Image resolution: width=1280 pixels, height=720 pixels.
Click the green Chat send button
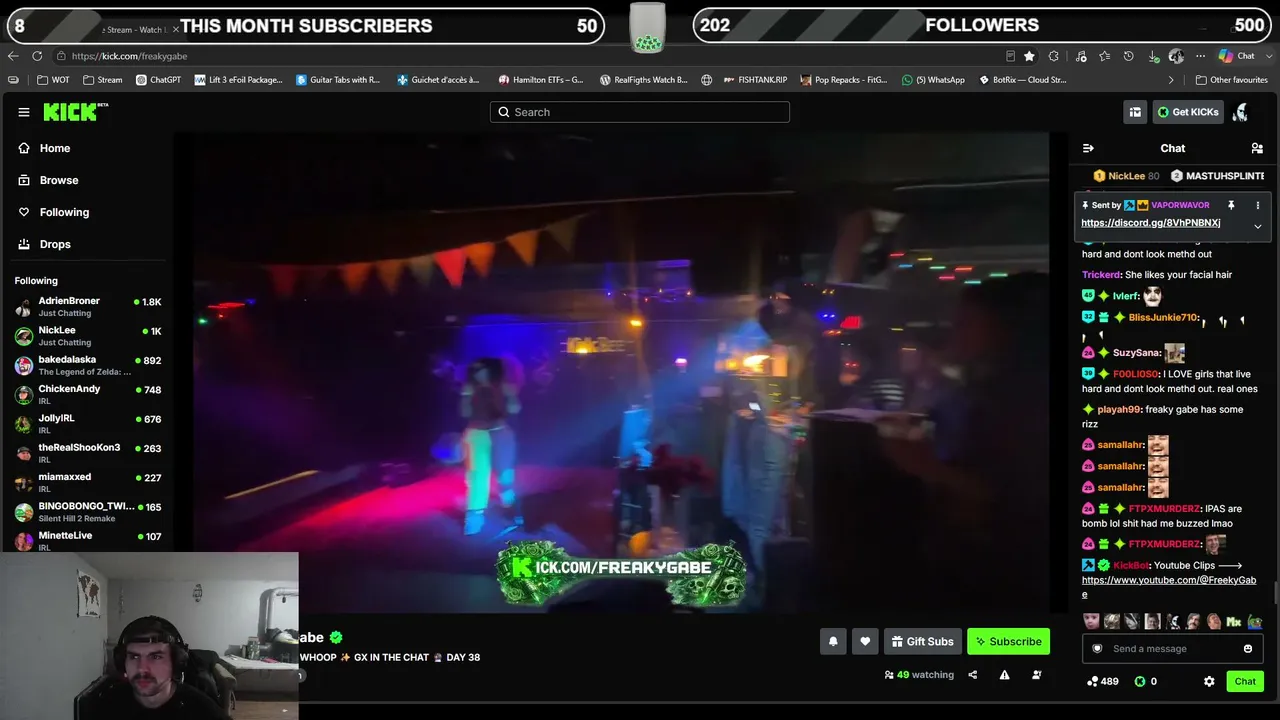point(1245,681)
